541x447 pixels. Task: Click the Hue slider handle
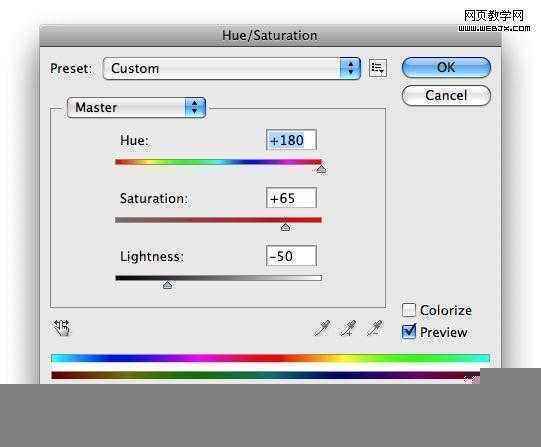pyautogui.click(x=321, y=169)
